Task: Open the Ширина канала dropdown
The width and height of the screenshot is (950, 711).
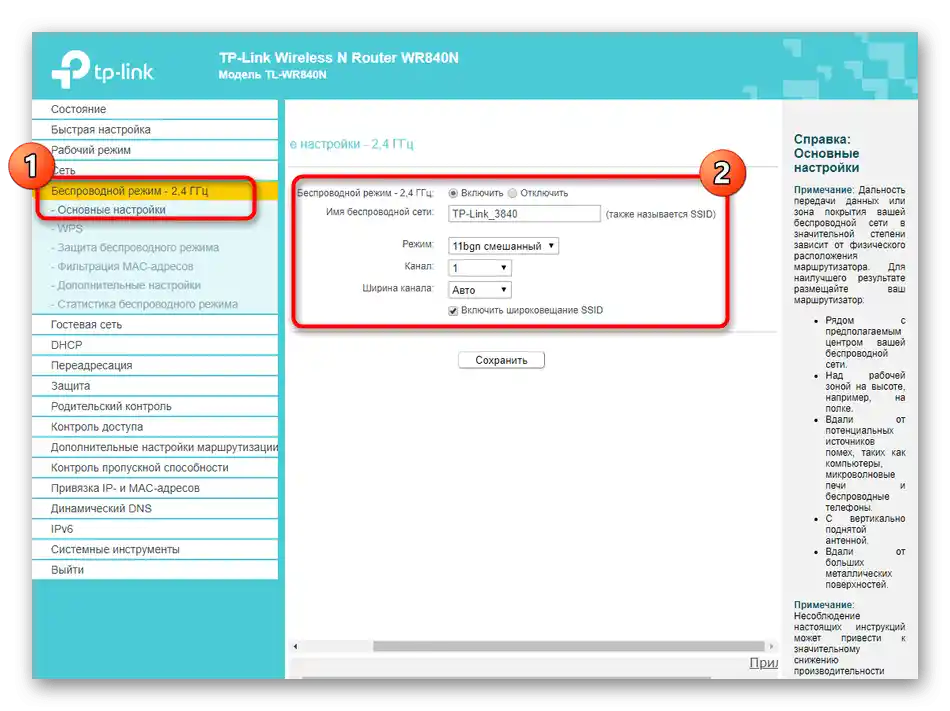Action: point(479,290)
